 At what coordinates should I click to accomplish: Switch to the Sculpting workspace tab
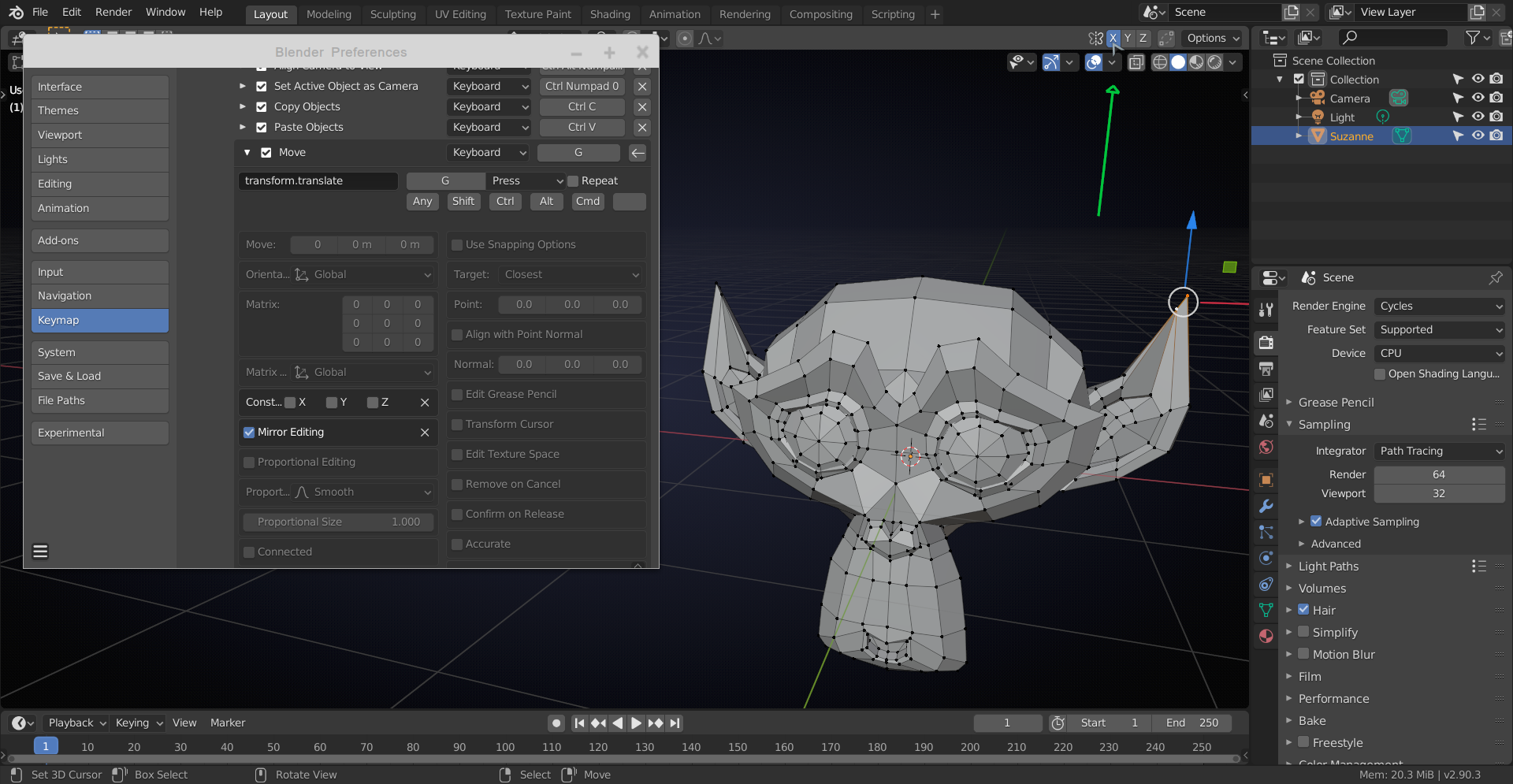[x=392, y=14]
